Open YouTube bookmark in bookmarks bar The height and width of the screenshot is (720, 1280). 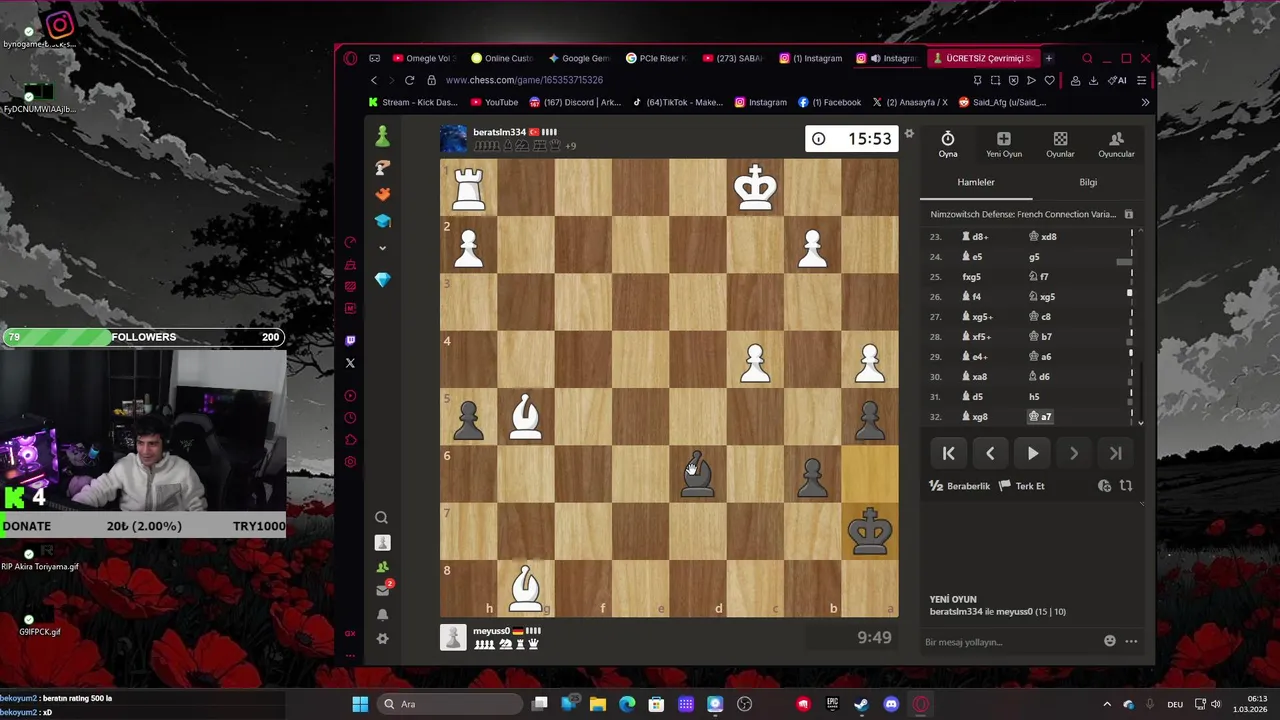[494, 102]
